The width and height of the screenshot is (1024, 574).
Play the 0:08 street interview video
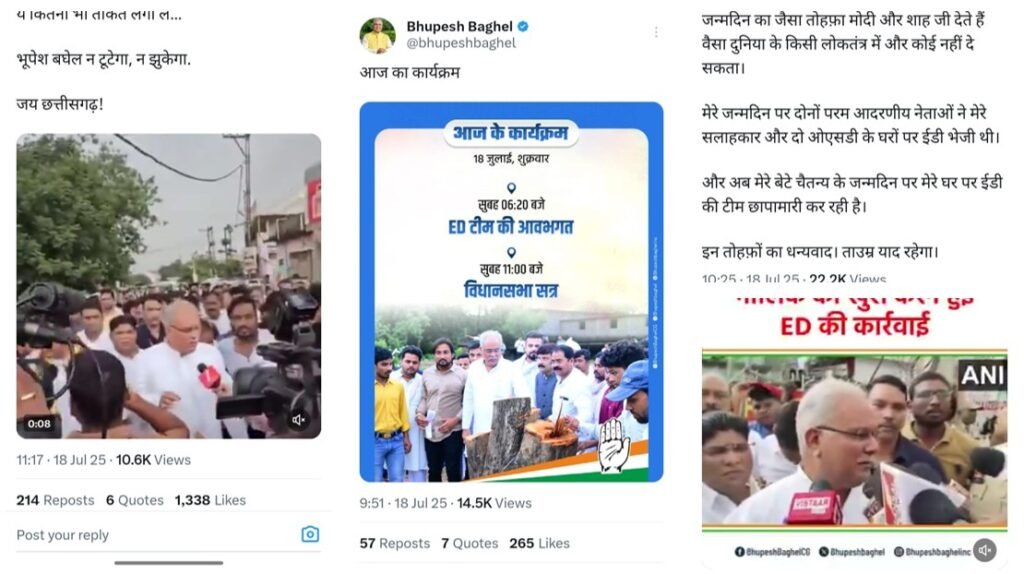click(168, 286)
